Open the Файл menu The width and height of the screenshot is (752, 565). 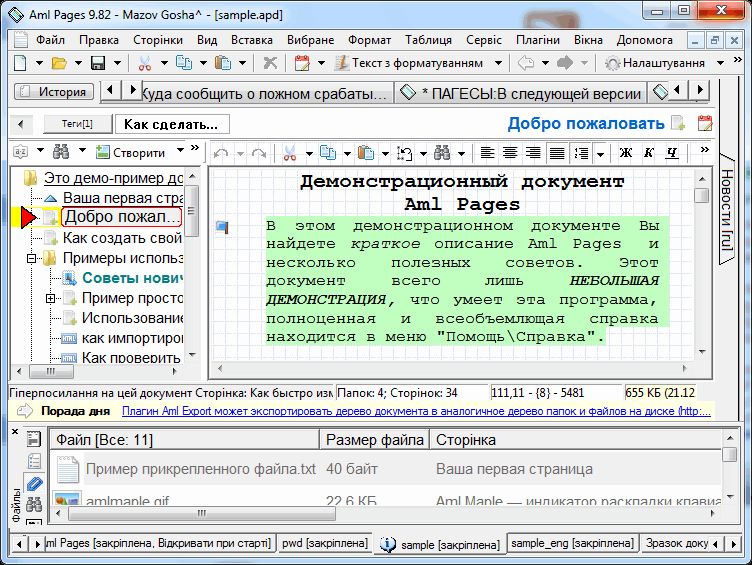tap(50, 40)
